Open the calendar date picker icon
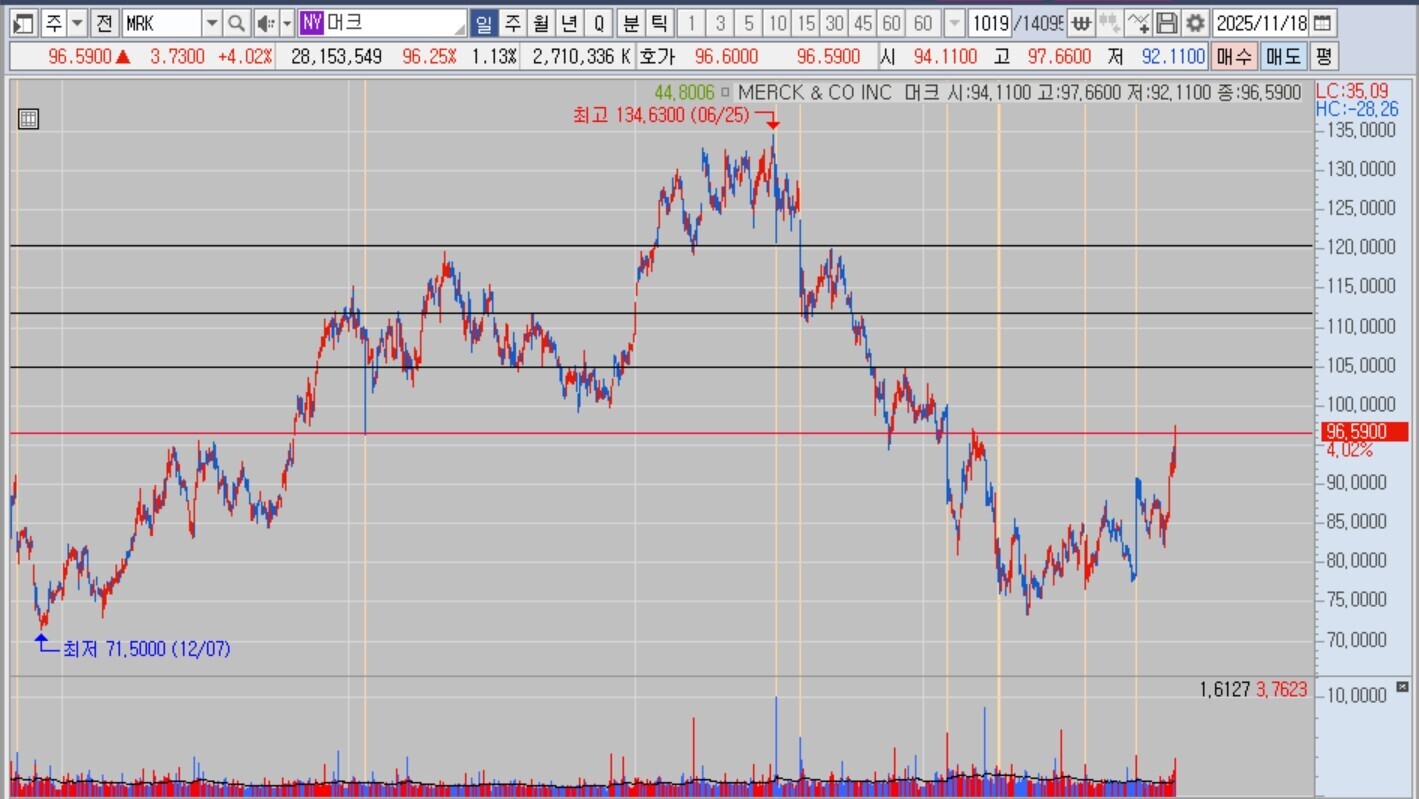Image resolution: width=1419 pixels, height=799 pixels. pyautogui.click(x=1321, y=23)
